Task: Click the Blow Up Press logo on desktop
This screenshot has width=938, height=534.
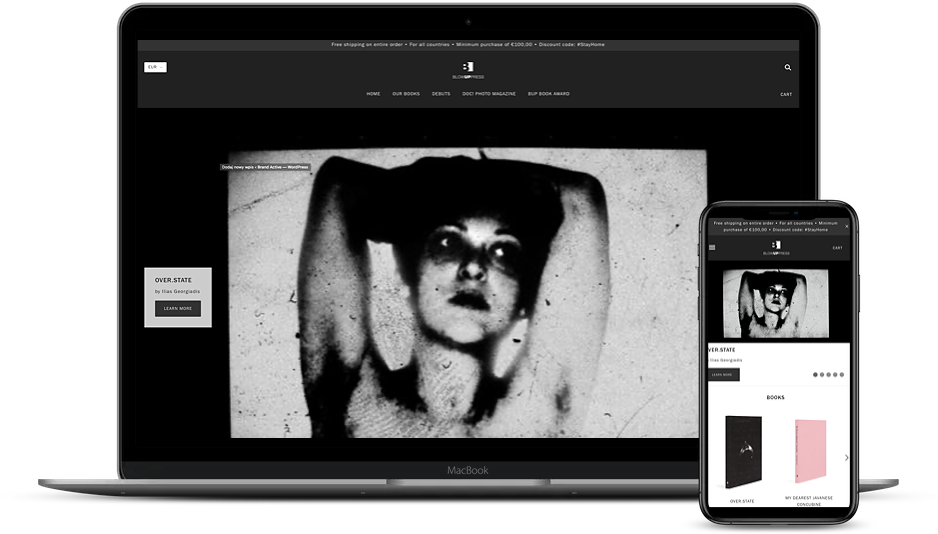Action: point(468,70)
